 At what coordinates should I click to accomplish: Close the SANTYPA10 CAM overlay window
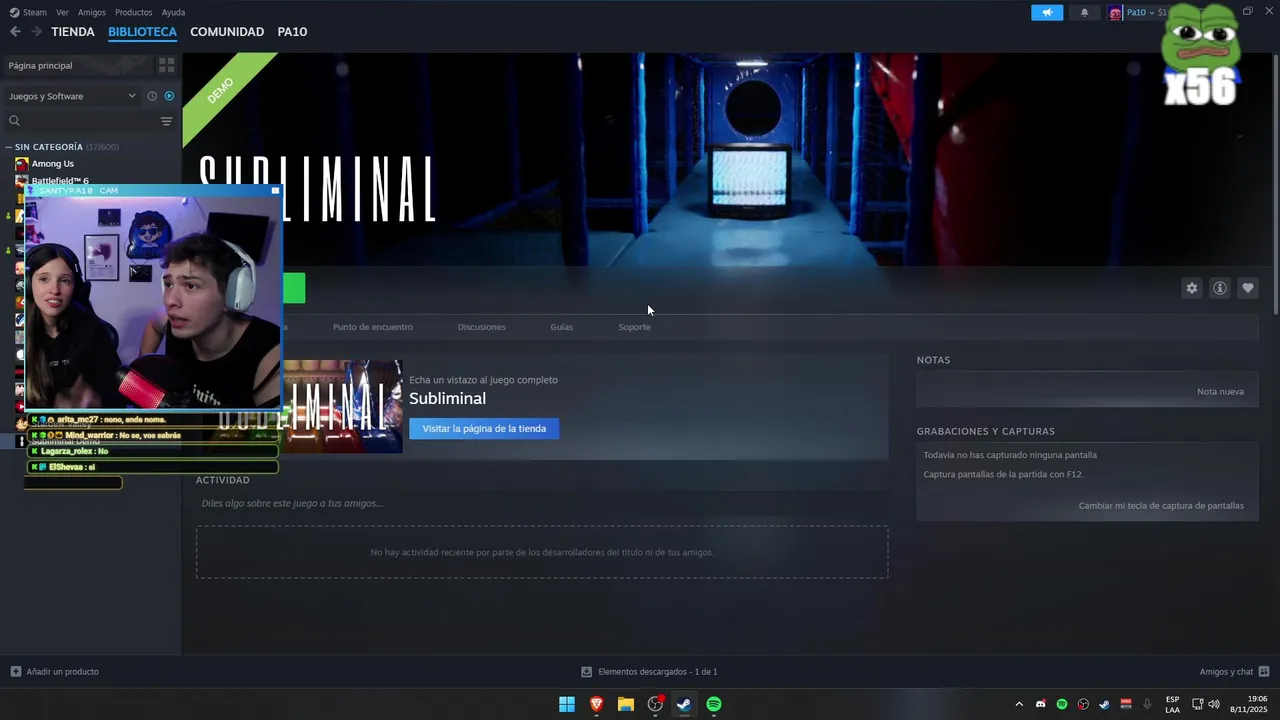275,190
